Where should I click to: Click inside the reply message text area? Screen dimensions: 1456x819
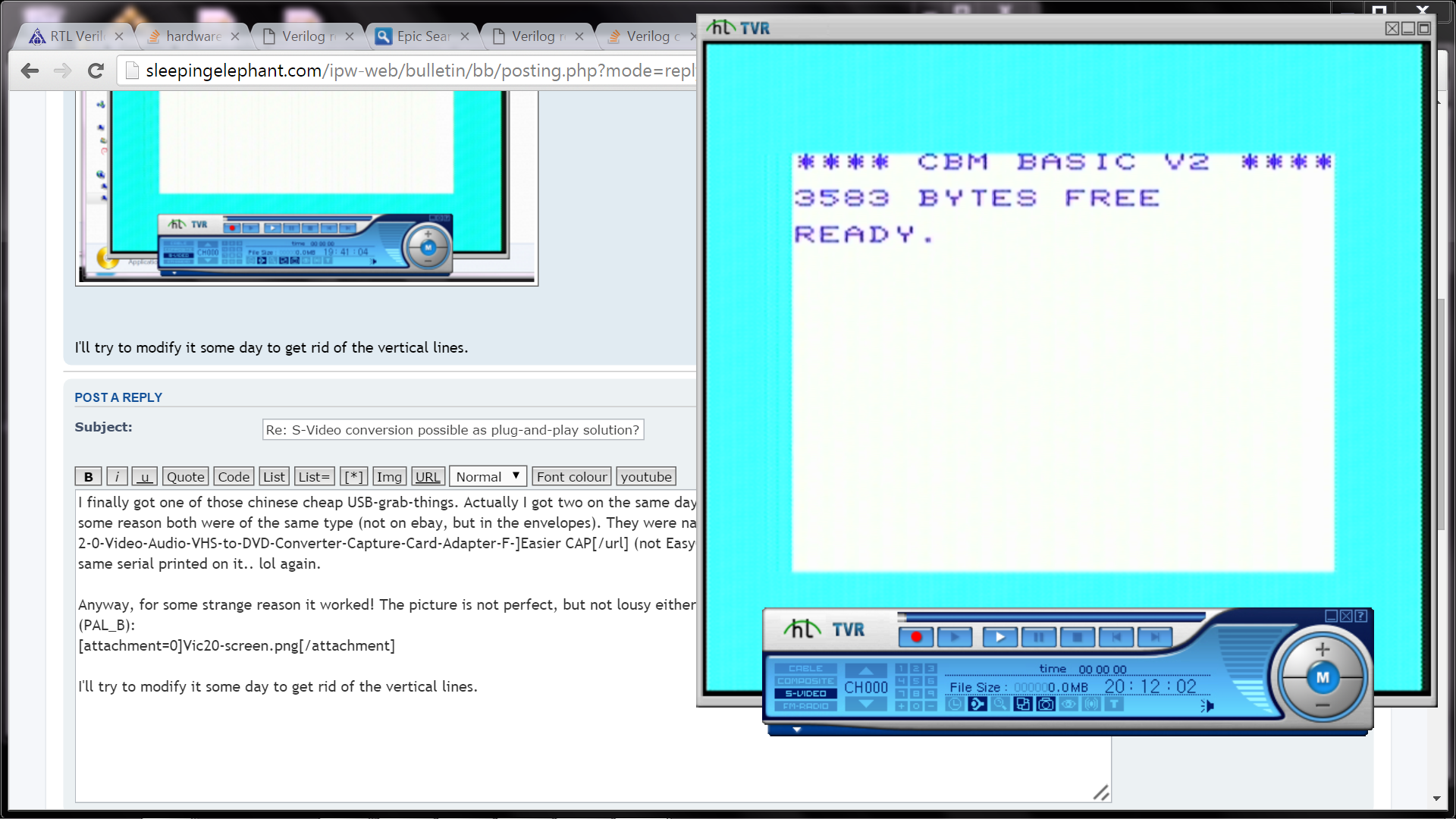point(593,646)
